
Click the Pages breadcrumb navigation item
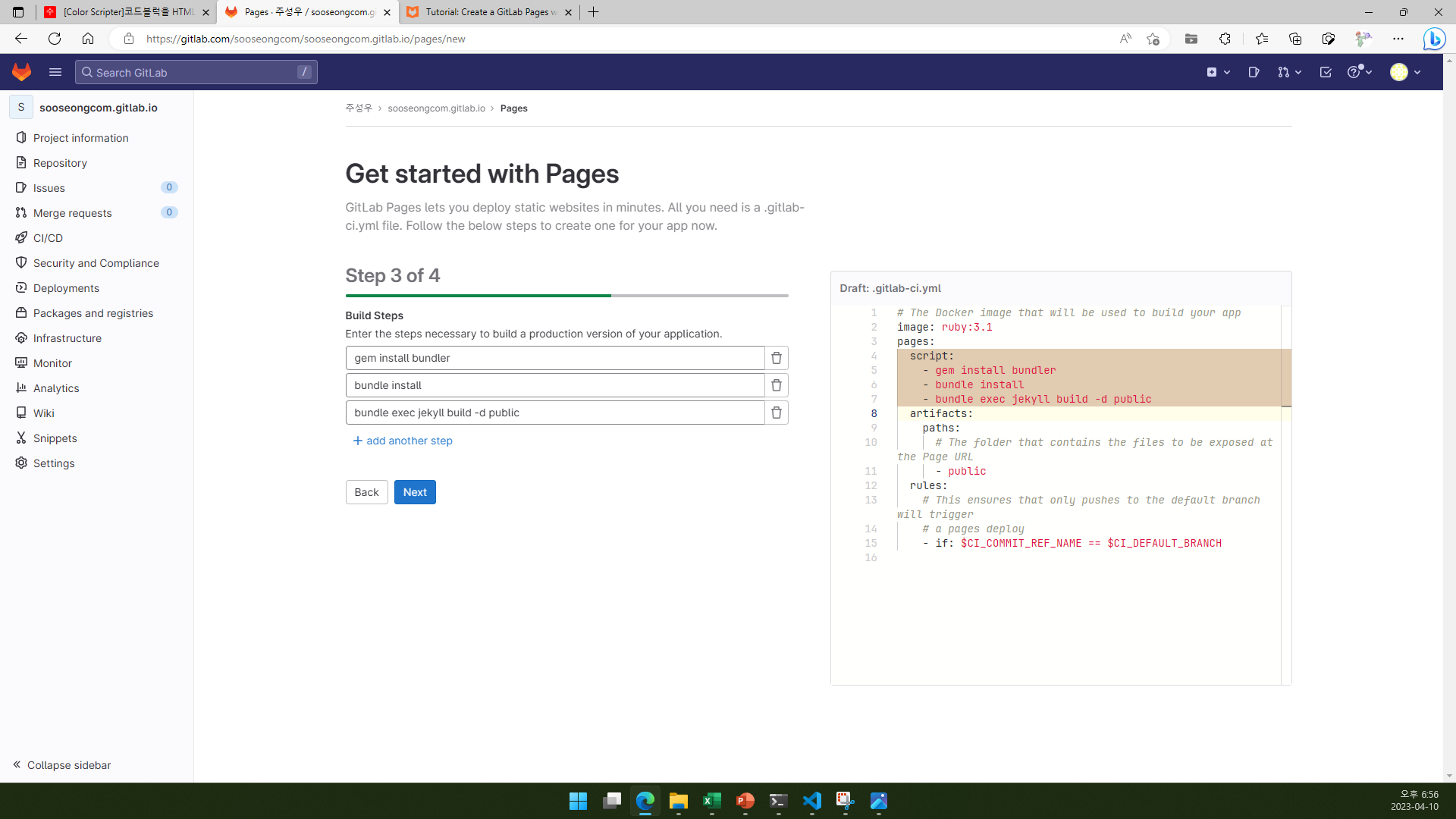tap(514, 108)
